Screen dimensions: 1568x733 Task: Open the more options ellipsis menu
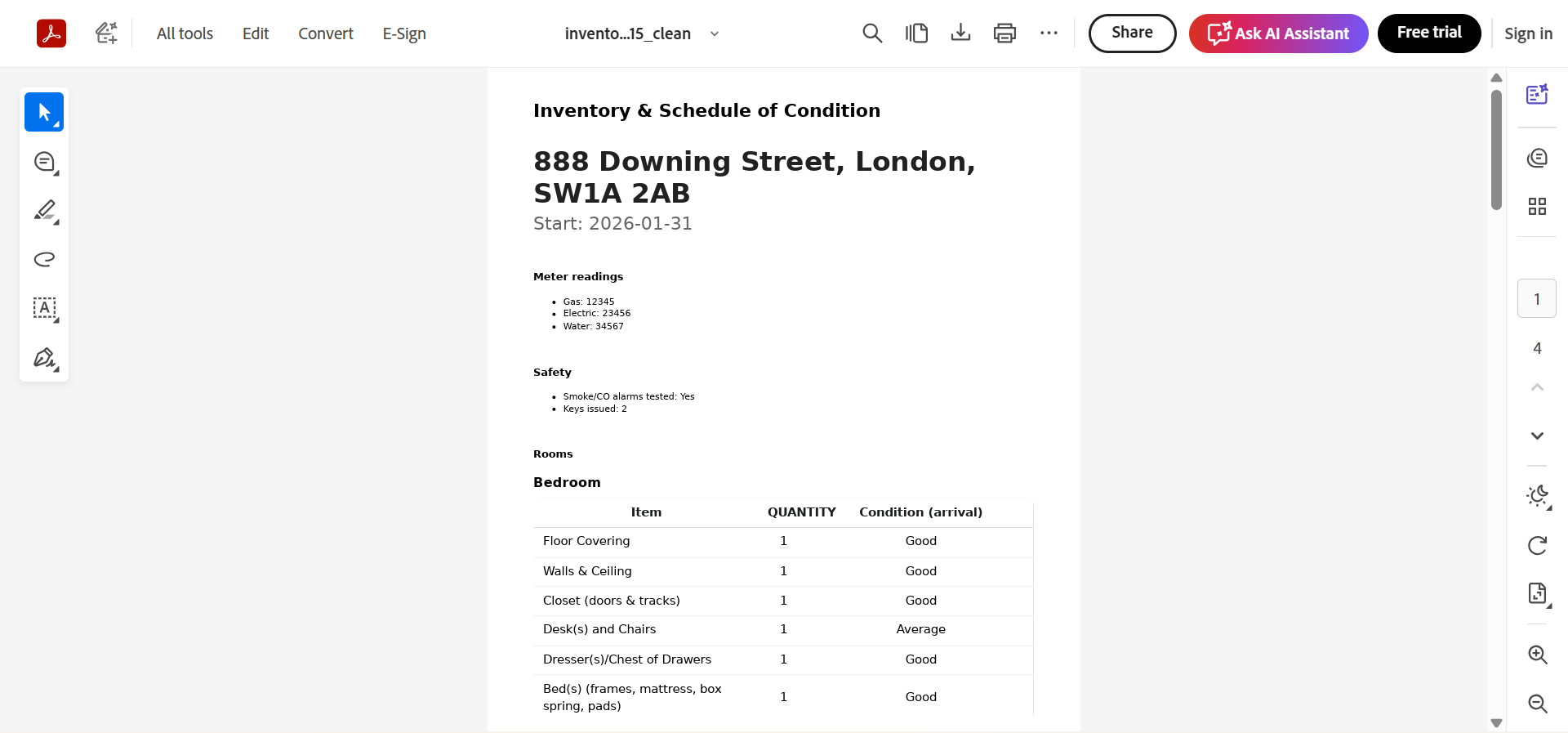pos(1049,34)
